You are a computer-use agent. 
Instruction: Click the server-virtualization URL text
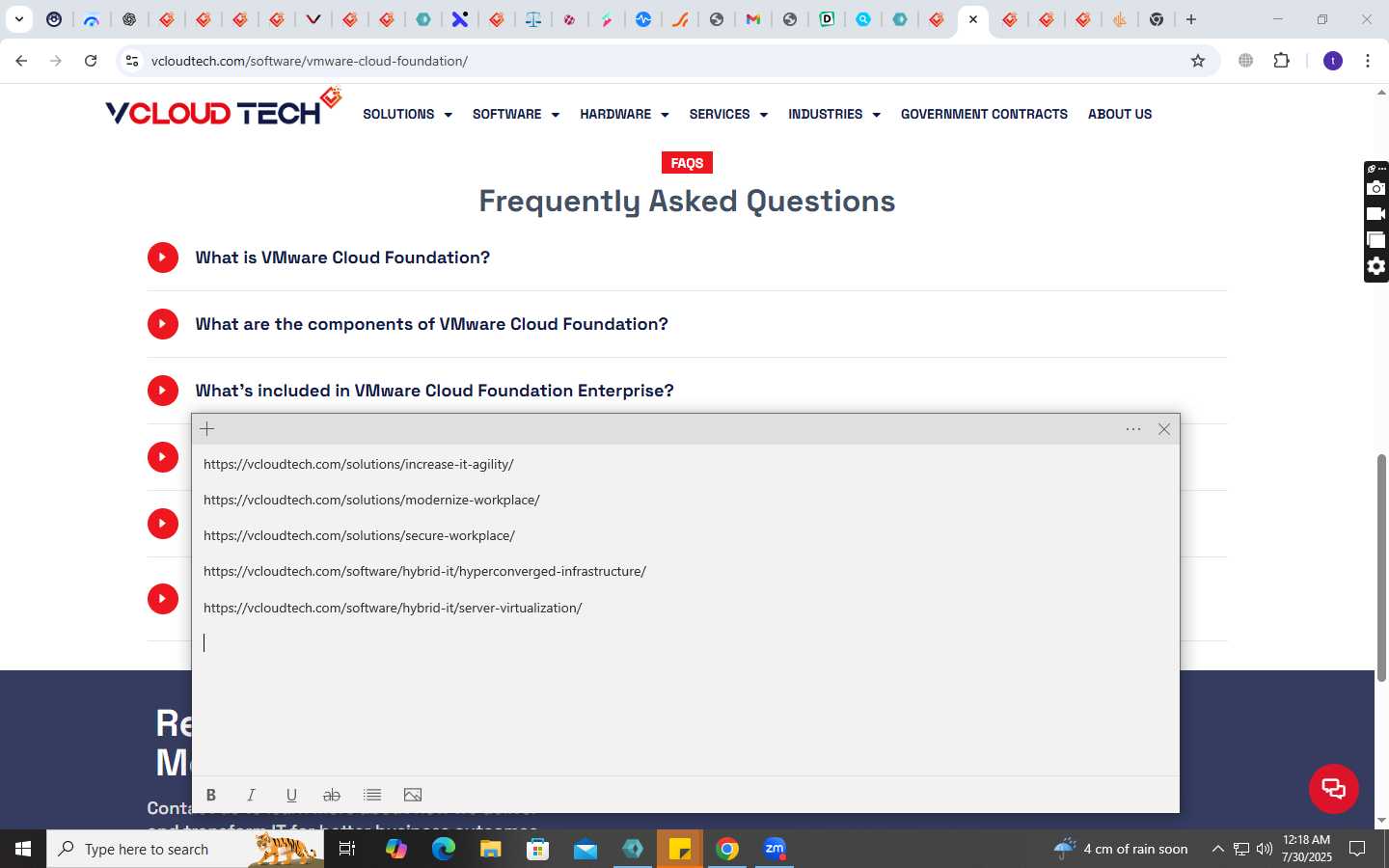click(393, 608)
